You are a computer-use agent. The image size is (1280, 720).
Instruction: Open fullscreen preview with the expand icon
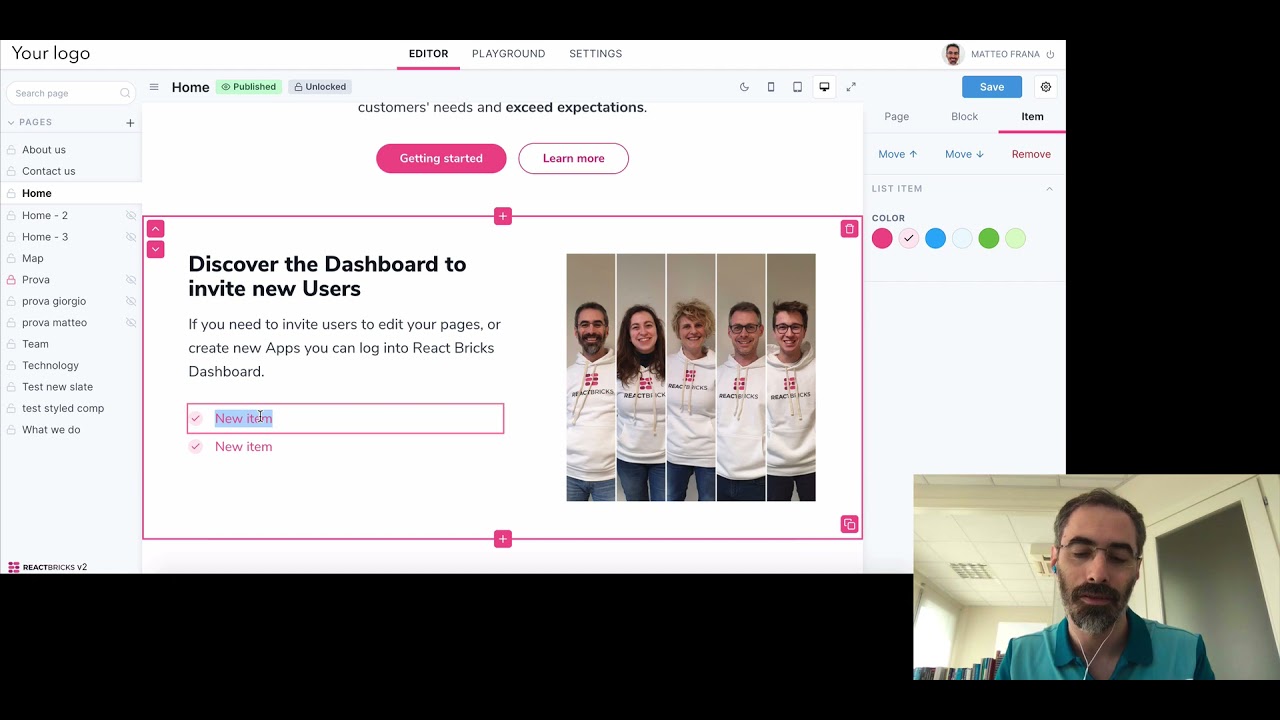pos(851,87)
